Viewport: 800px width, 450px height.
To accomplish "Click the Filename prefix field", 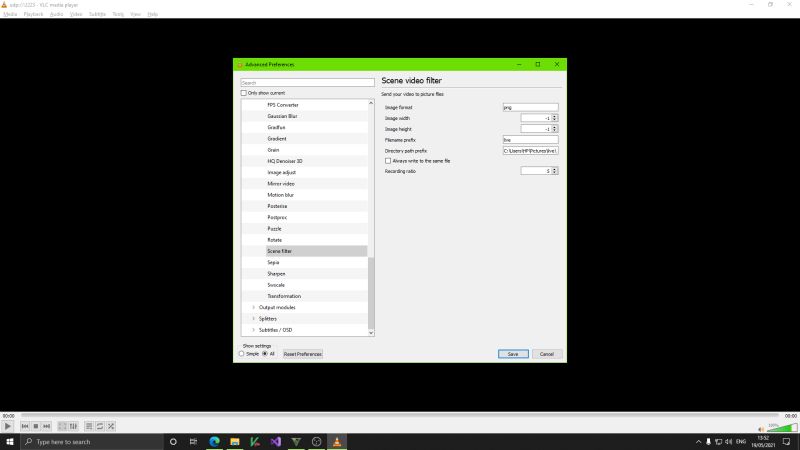I will pyautogui.click(x=530, y=140).
